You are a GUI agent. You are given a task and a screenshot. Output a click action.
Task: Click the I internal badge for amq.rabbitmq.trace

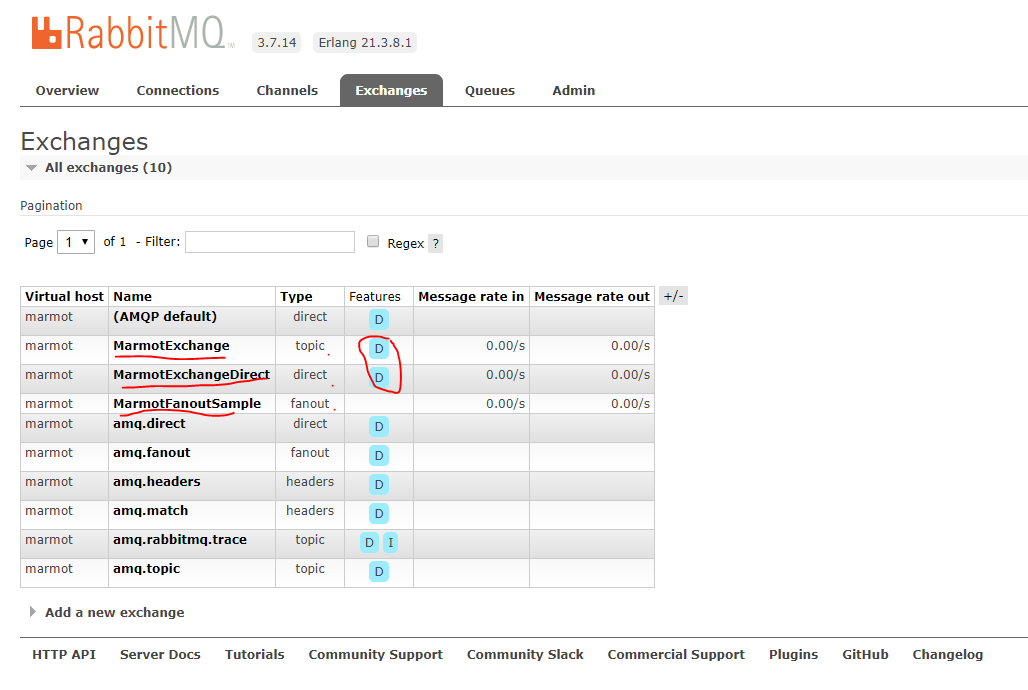[x=390, y=542]
